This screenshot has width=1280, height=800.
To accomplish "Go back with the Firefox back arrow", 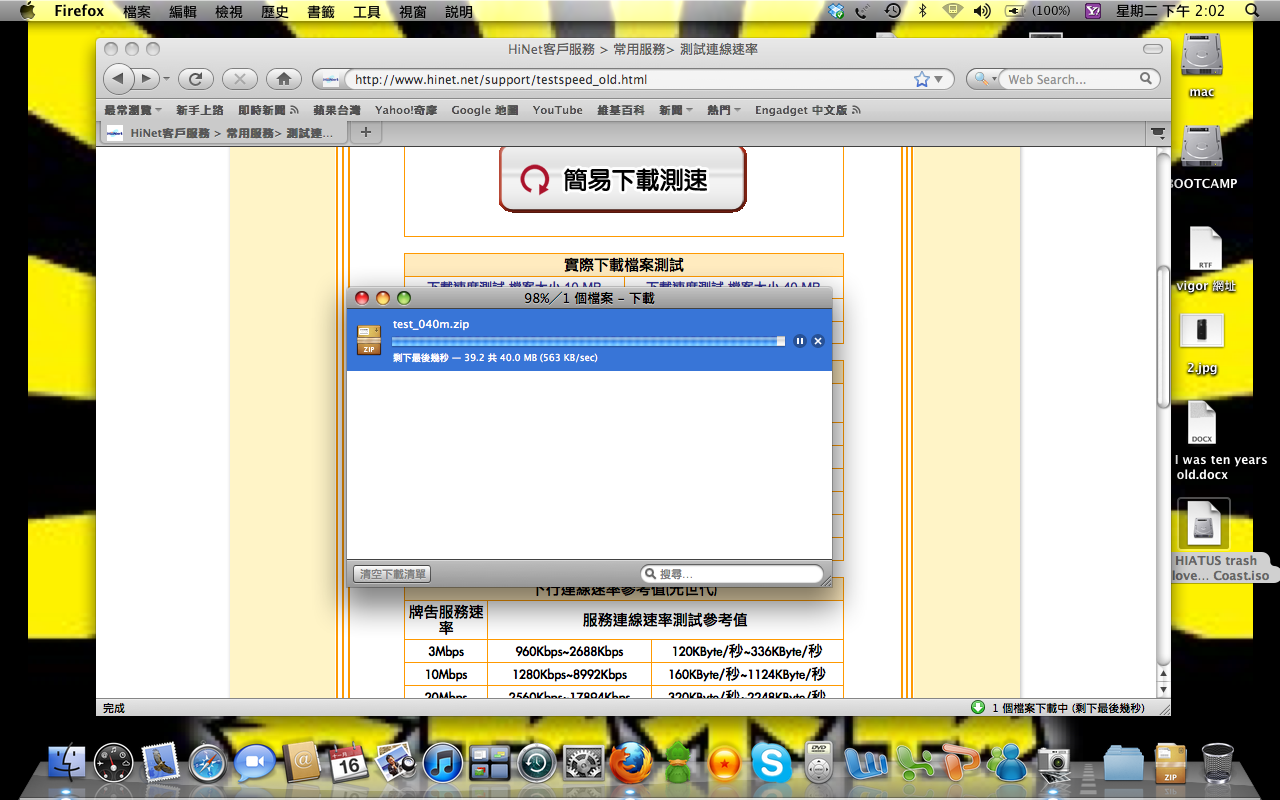I will (x=119, y=79).
